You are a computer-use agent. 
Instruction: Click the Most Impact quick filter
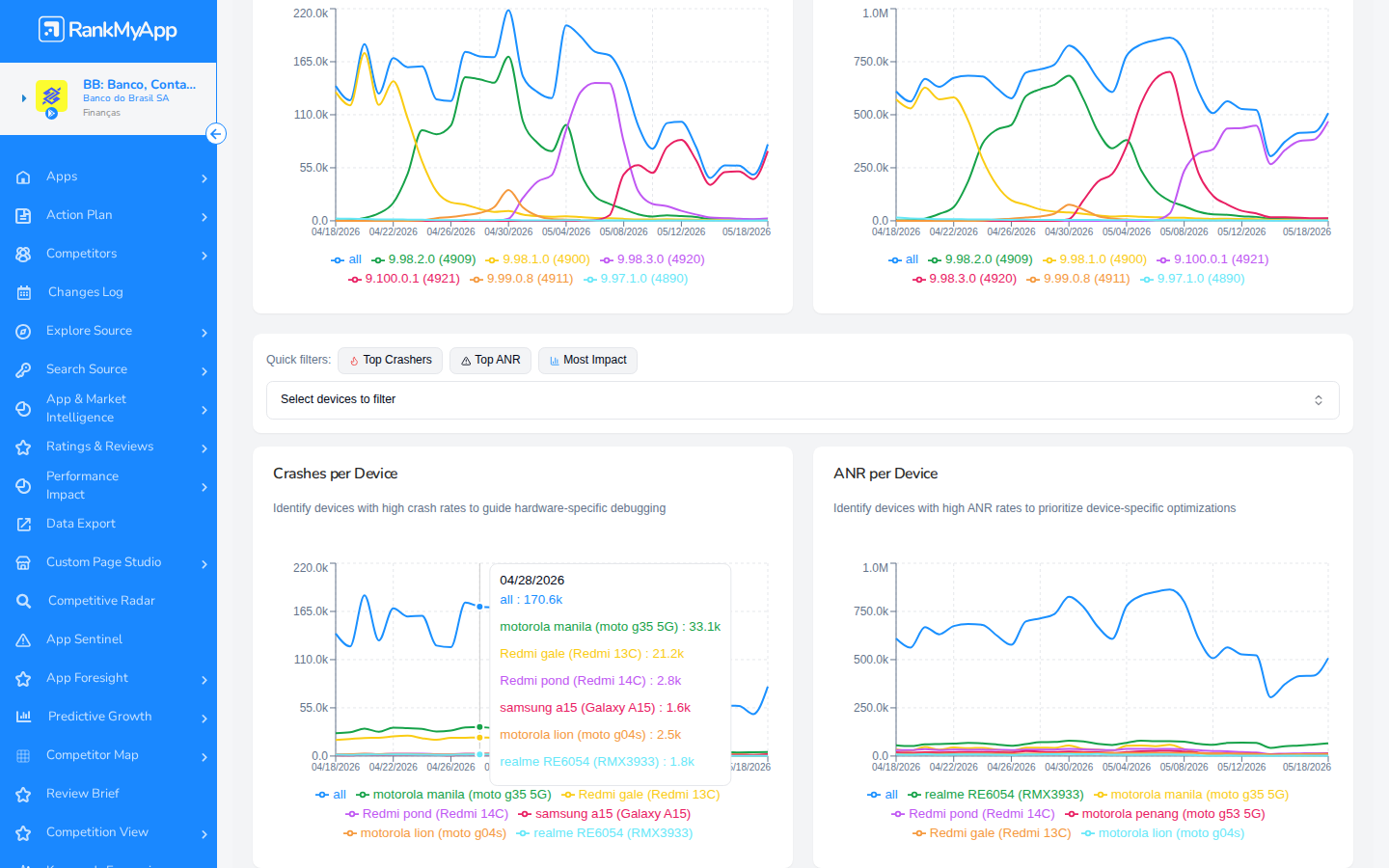(587, 361)
